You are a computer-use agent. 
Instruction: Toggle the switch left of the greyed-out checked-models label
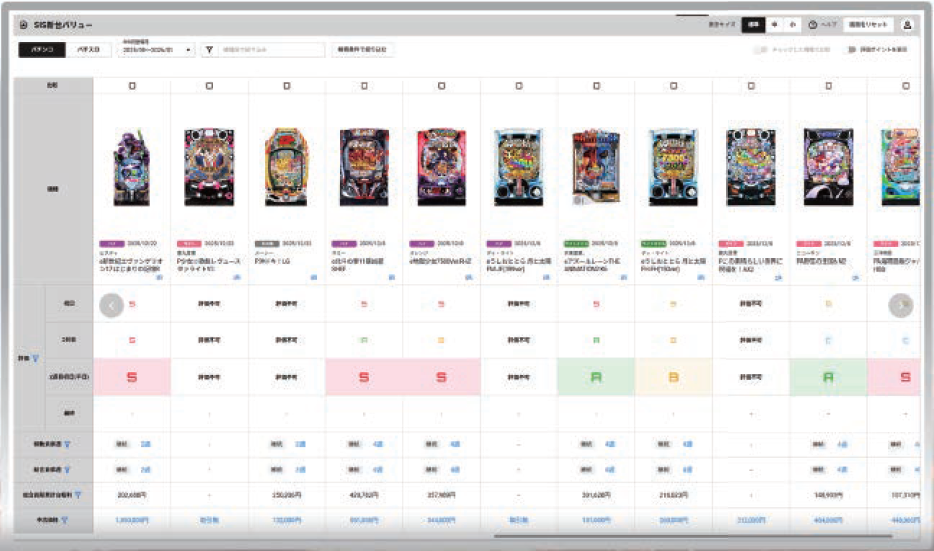(x=761, y=50)
